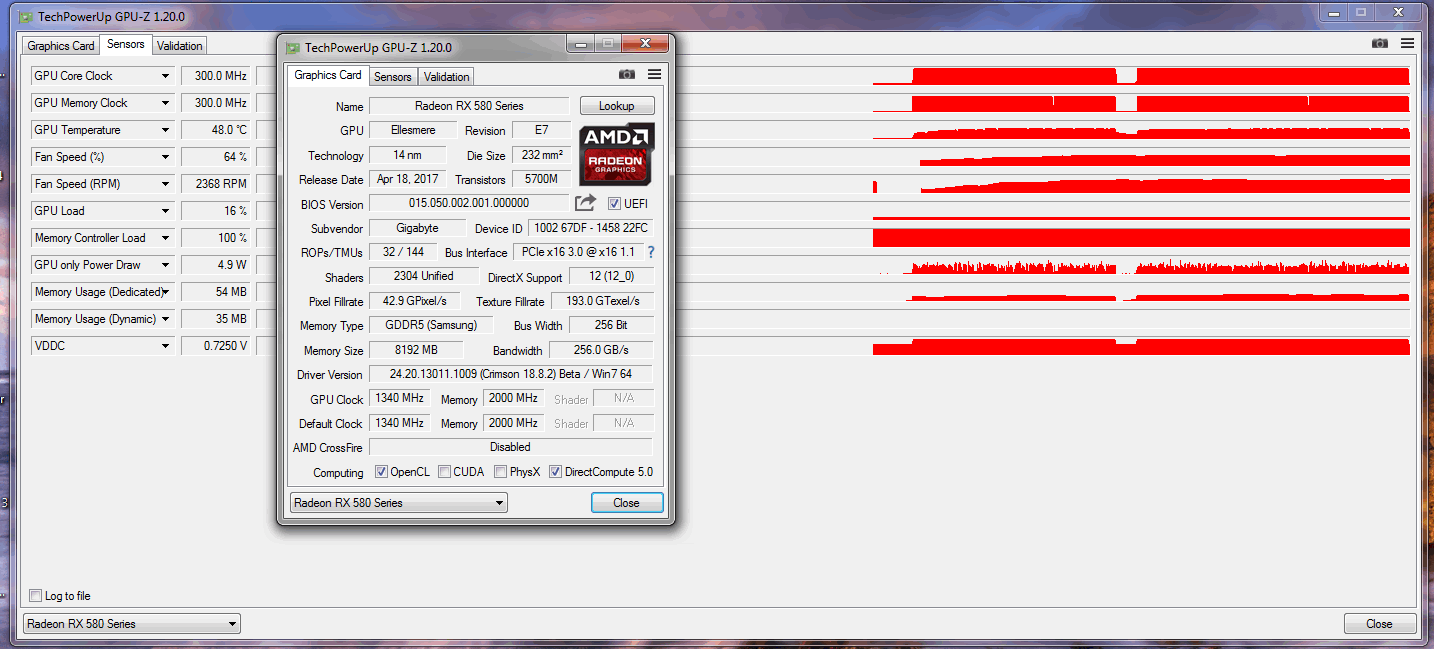Click the Fan Speed value 2368 RPM

point(215,184)
